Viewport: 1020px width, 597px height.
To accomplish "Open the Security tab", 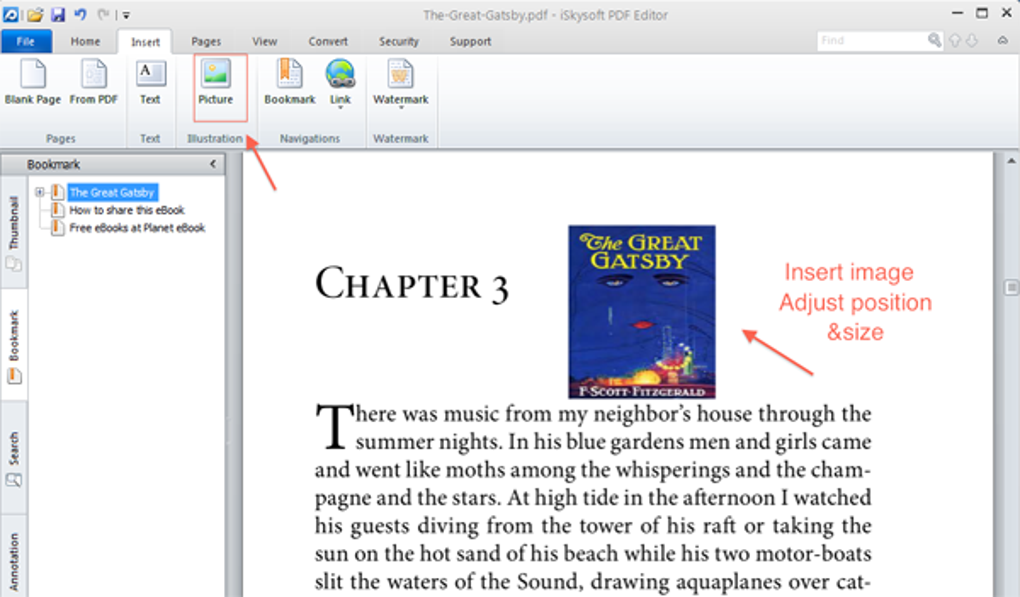I will point(399,41).
